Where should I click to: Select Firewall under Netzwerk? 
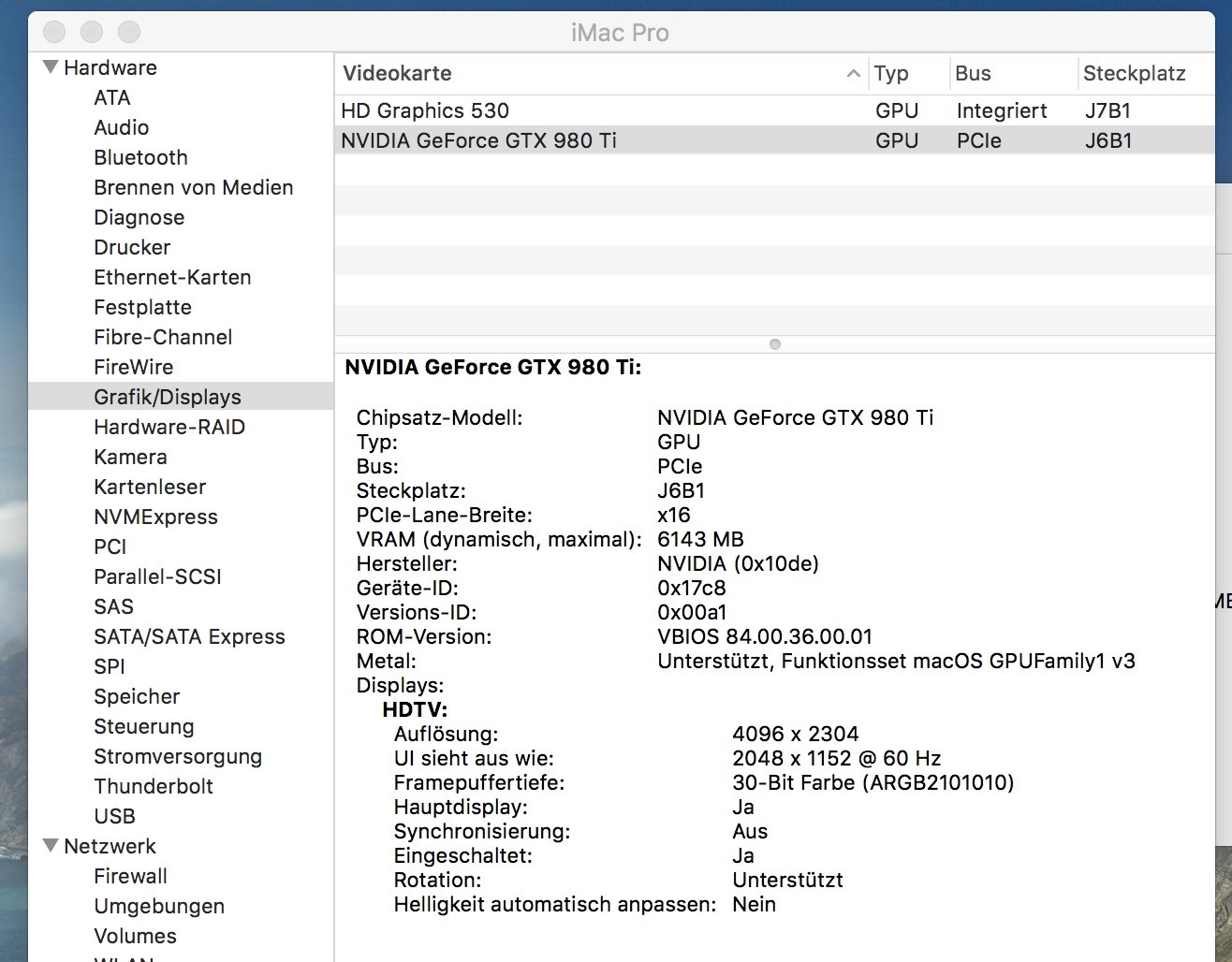130,876
